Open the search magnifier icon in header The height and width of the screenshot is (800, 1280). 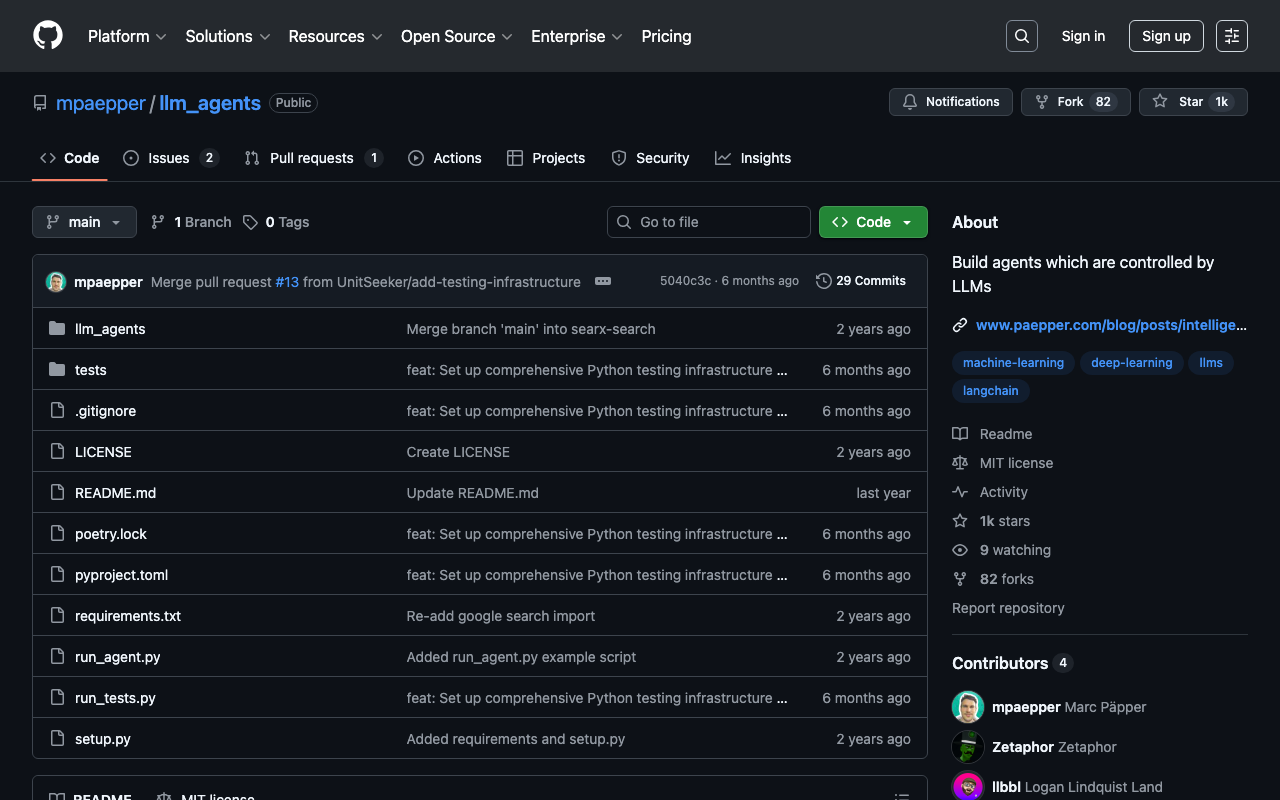click(1021, 36)
